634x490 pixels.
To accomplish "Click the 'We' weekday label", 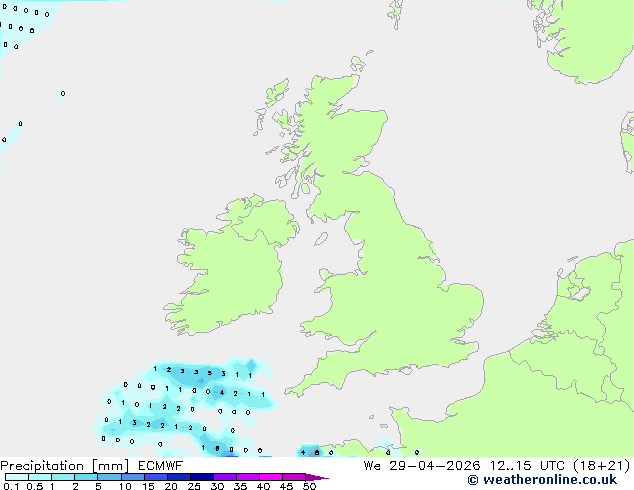I will click(x=372, y=466).
